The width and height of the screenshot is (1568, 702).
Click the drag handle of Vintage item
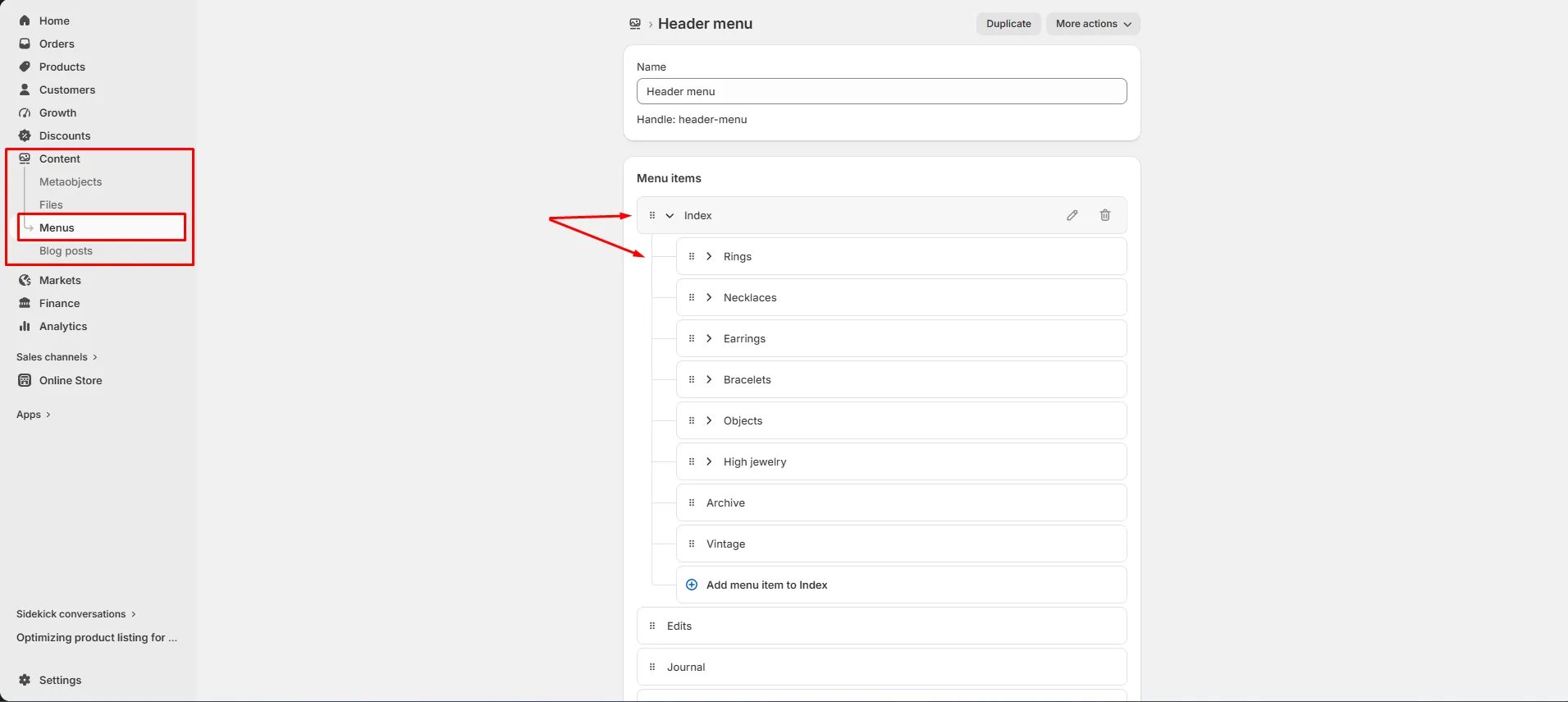[x=692, y=544]
